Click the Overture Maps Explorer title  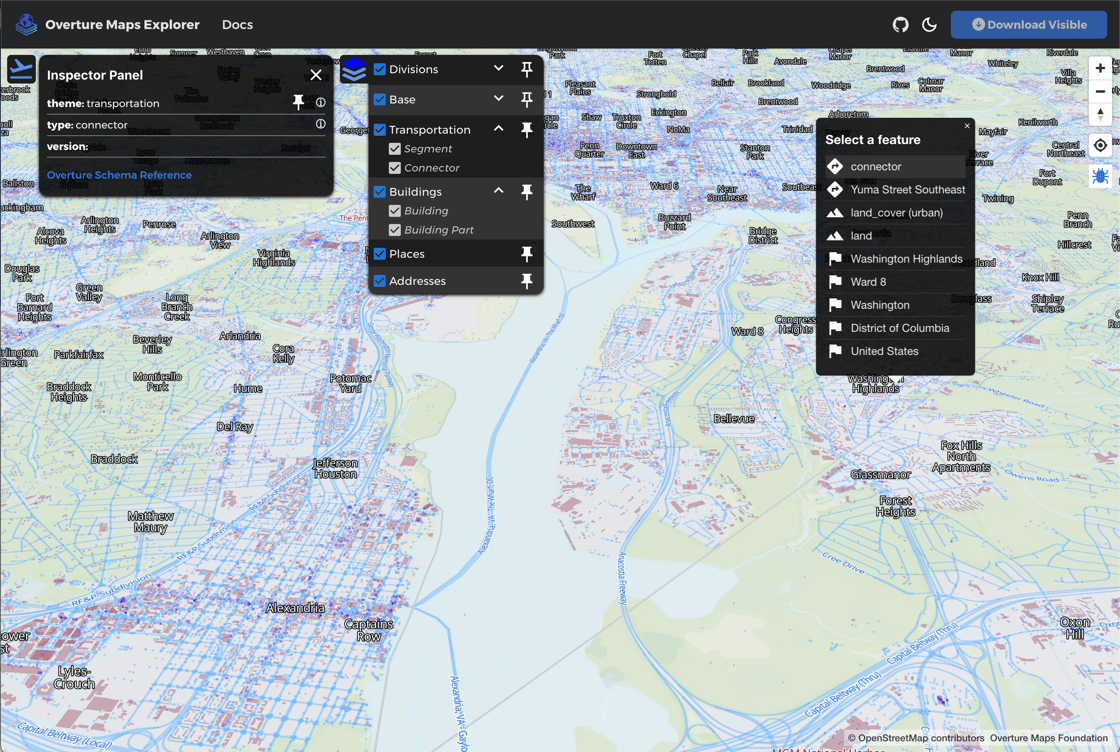tap(122, 24)
